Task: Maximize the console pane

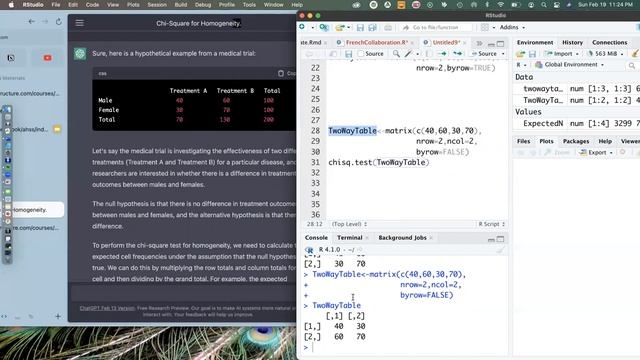Action: 500,239
